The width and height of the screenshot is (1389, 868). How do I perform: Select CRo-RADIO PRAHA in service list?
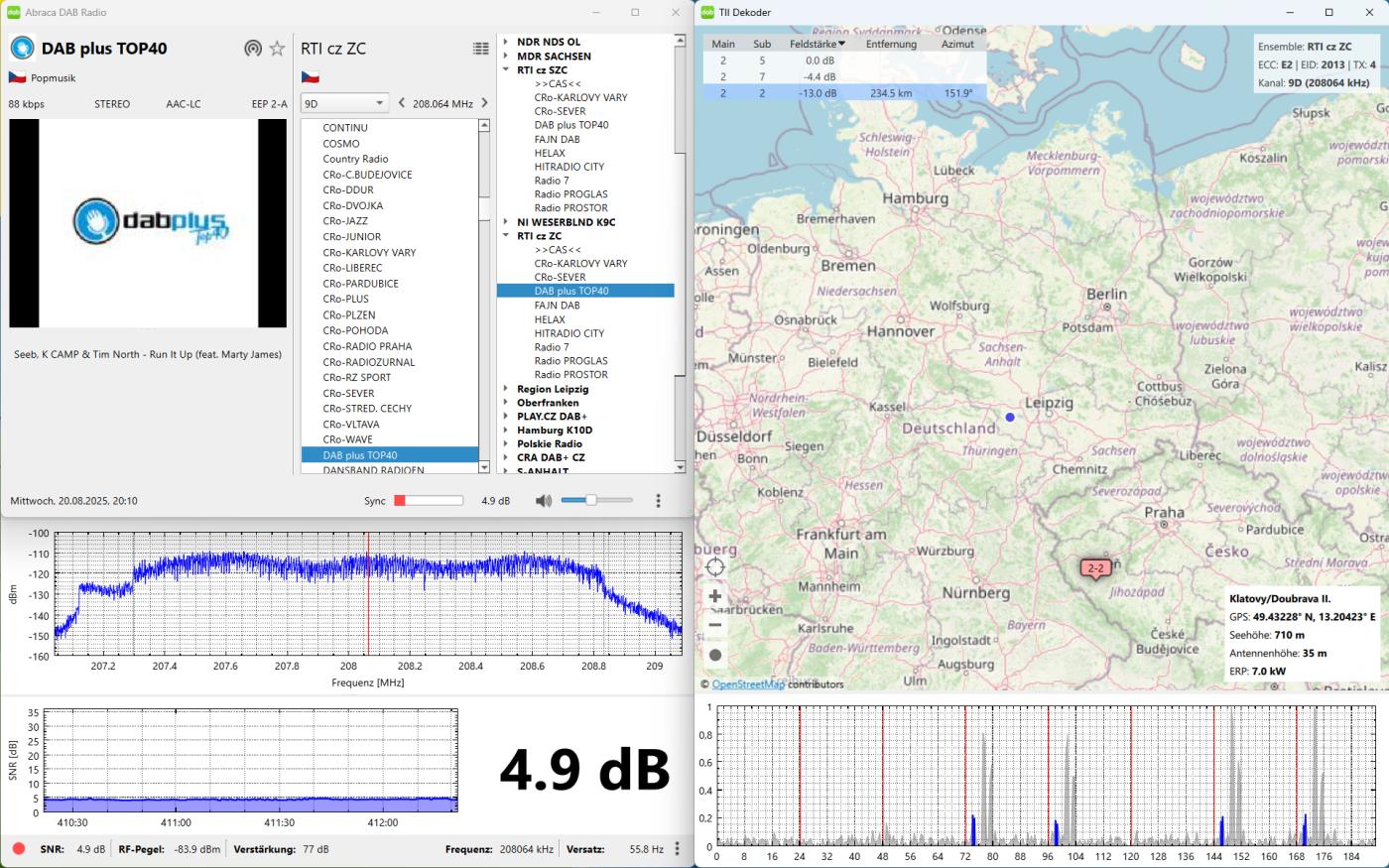point(390,346)
